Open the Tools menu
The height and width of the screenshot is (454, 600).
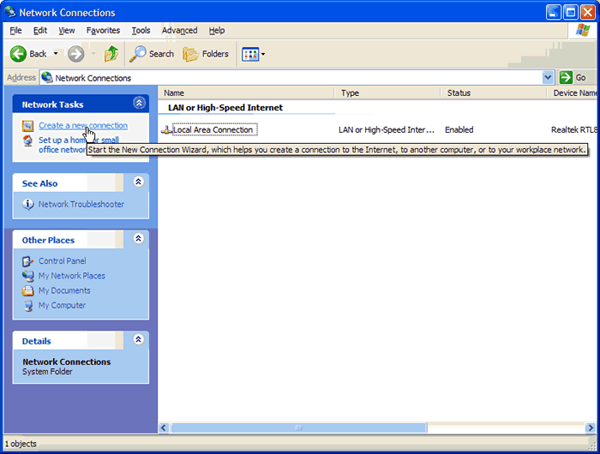point(141,31)
